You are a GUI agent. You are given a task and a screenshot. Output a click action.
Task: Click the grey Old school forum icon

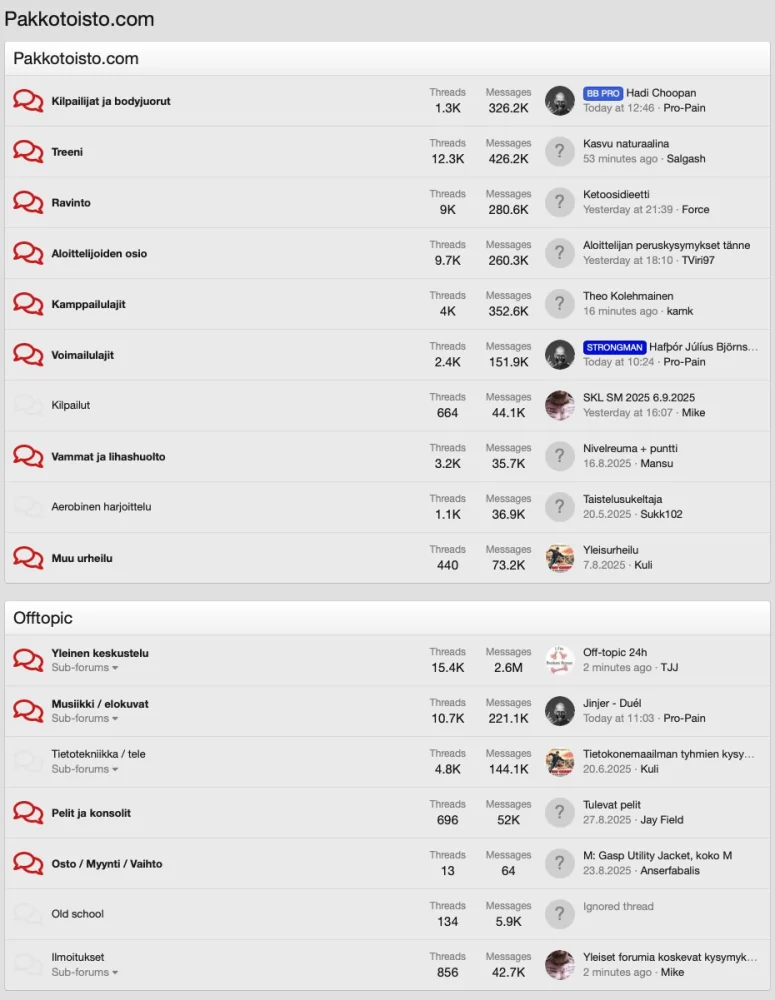(x=28, y=914)
